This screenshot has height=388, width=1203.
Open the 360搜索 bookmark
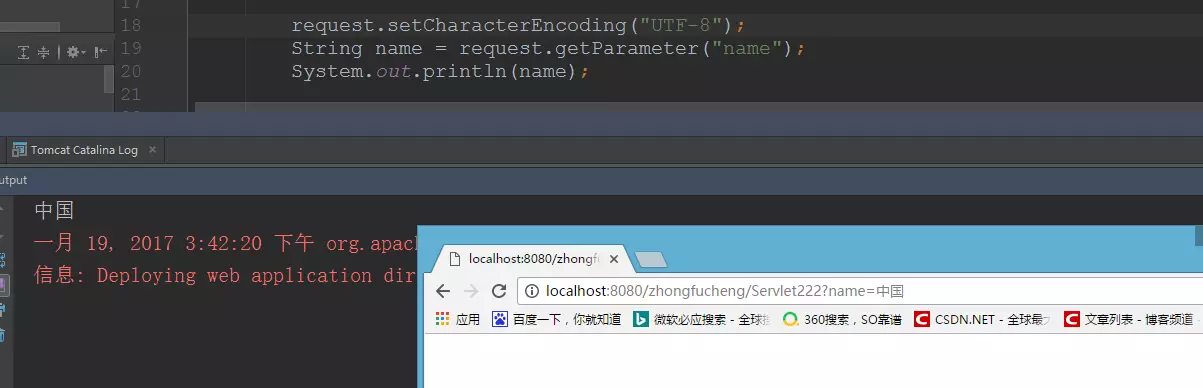tap(842, 320)
